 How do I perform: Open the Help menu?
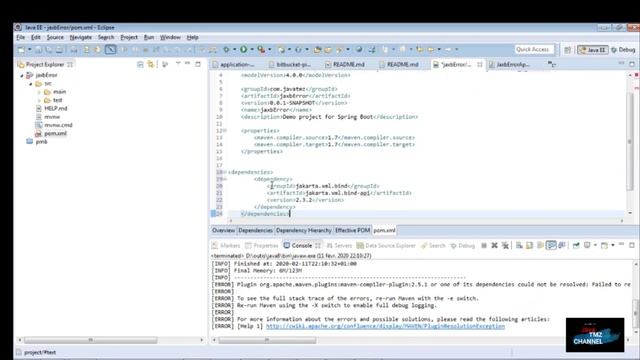(x=193, y=37)
